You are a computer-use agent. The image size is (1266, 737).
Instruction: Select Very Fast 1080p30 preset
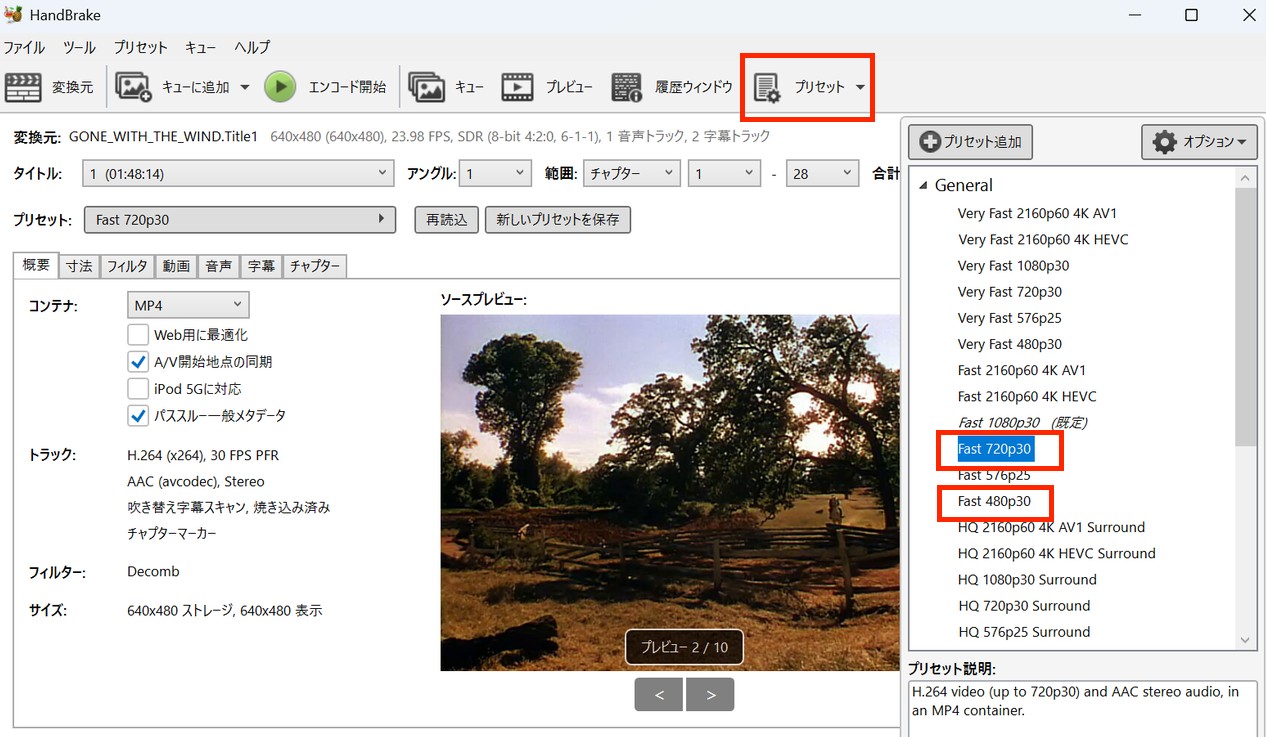[1013, 266]
